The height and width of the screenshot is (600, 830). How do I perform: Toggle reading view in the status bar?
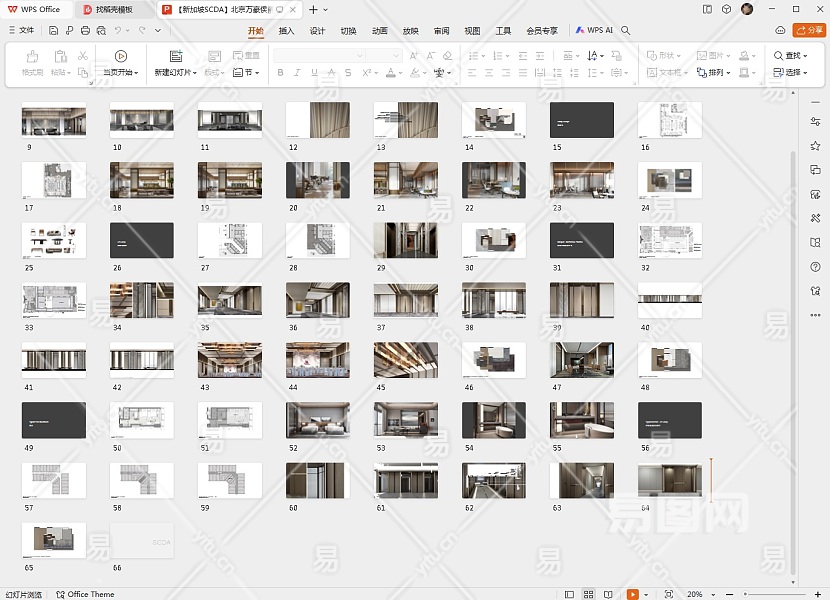pos(610,594)
